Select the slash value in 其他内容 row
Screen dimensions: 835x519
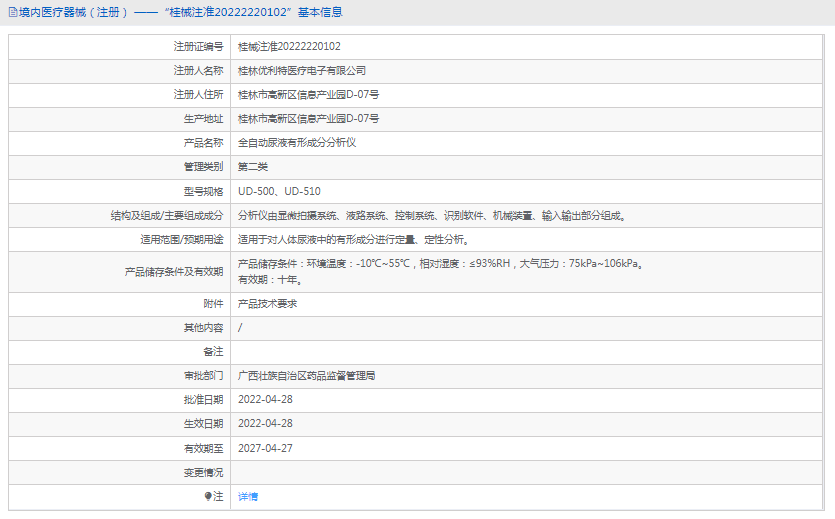[x=240, y=328]
